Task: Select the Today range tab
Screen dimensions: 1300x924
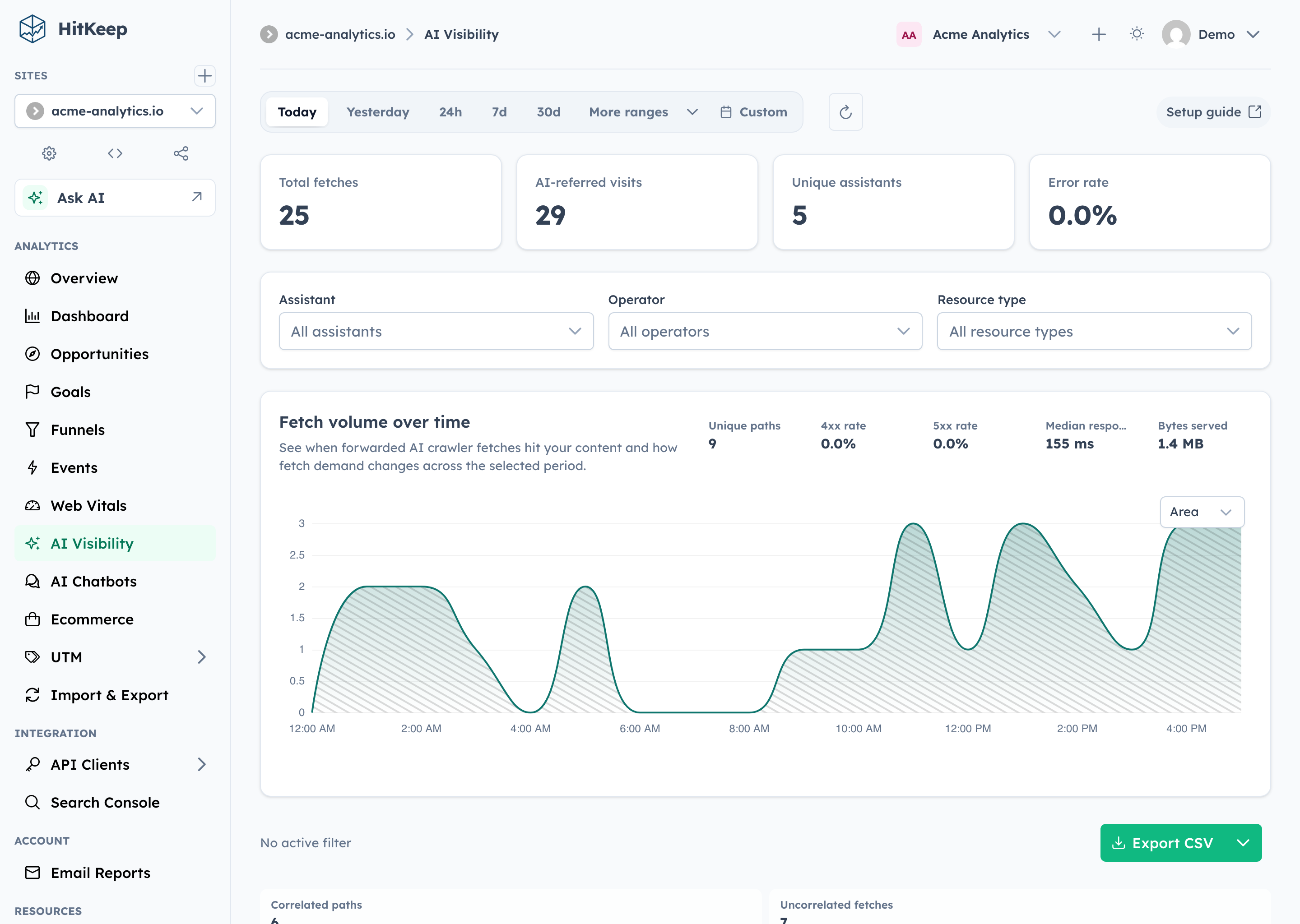Action: point(297,112)
